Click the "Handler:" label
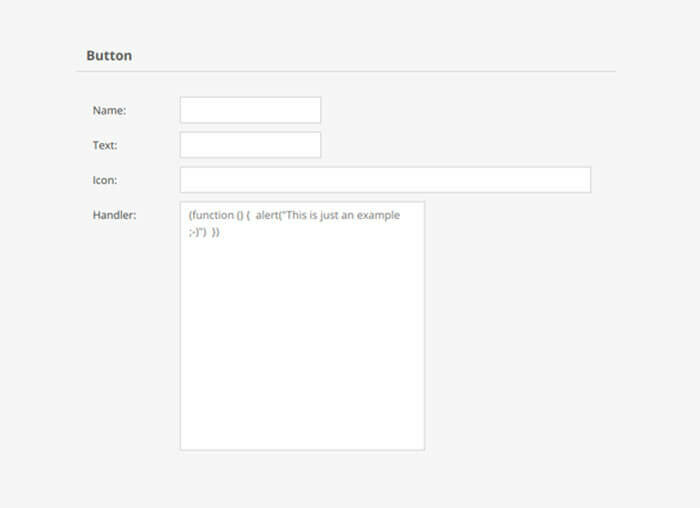The height and width of the screenshot is (508, 700). [114, 215]
